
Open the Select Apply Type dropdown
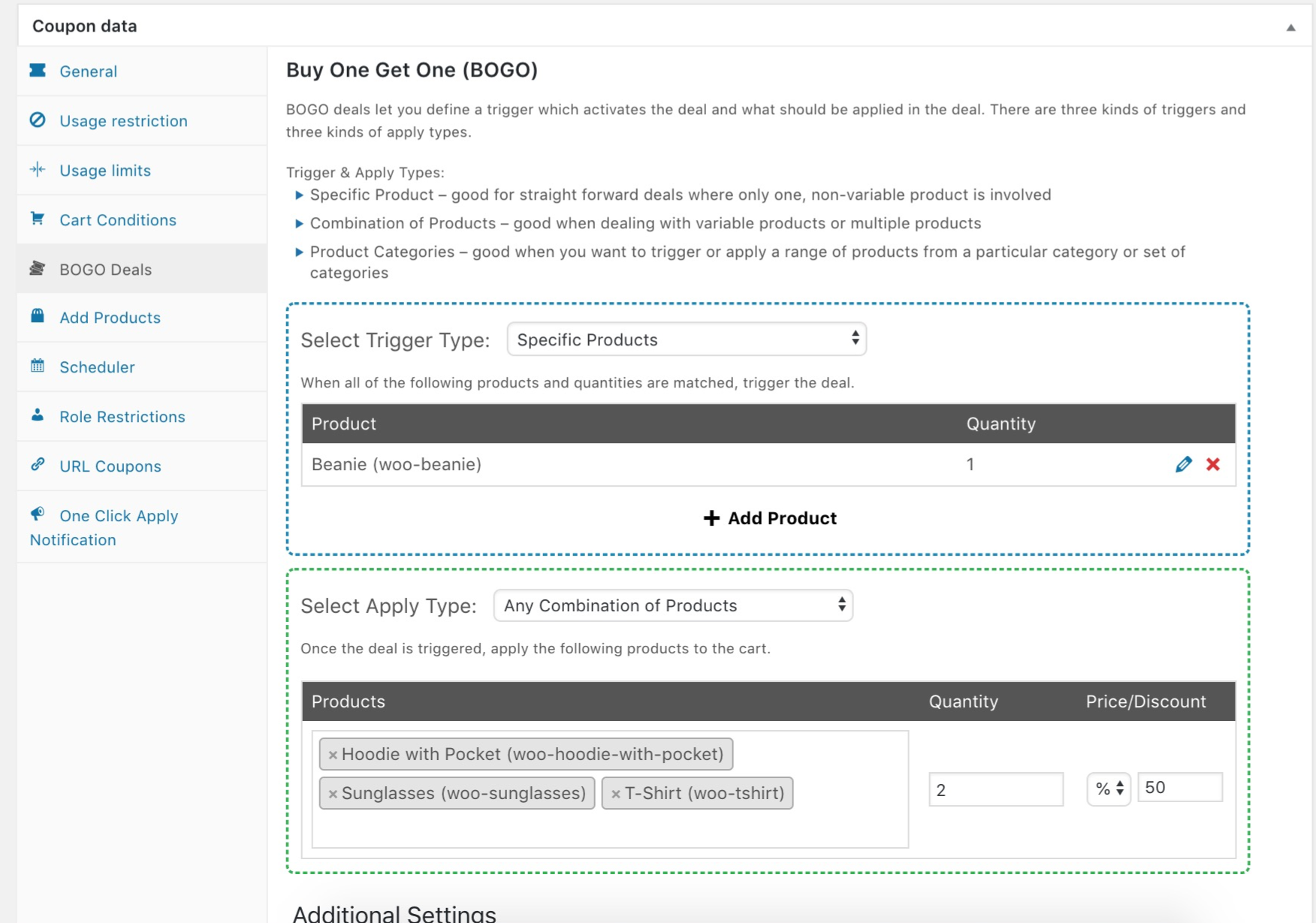coord(673,605)
